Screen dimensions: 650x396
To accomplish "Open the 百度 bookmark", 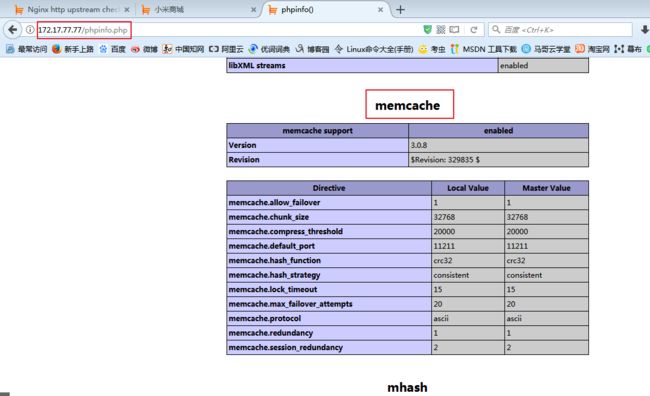I will (112, 49).
